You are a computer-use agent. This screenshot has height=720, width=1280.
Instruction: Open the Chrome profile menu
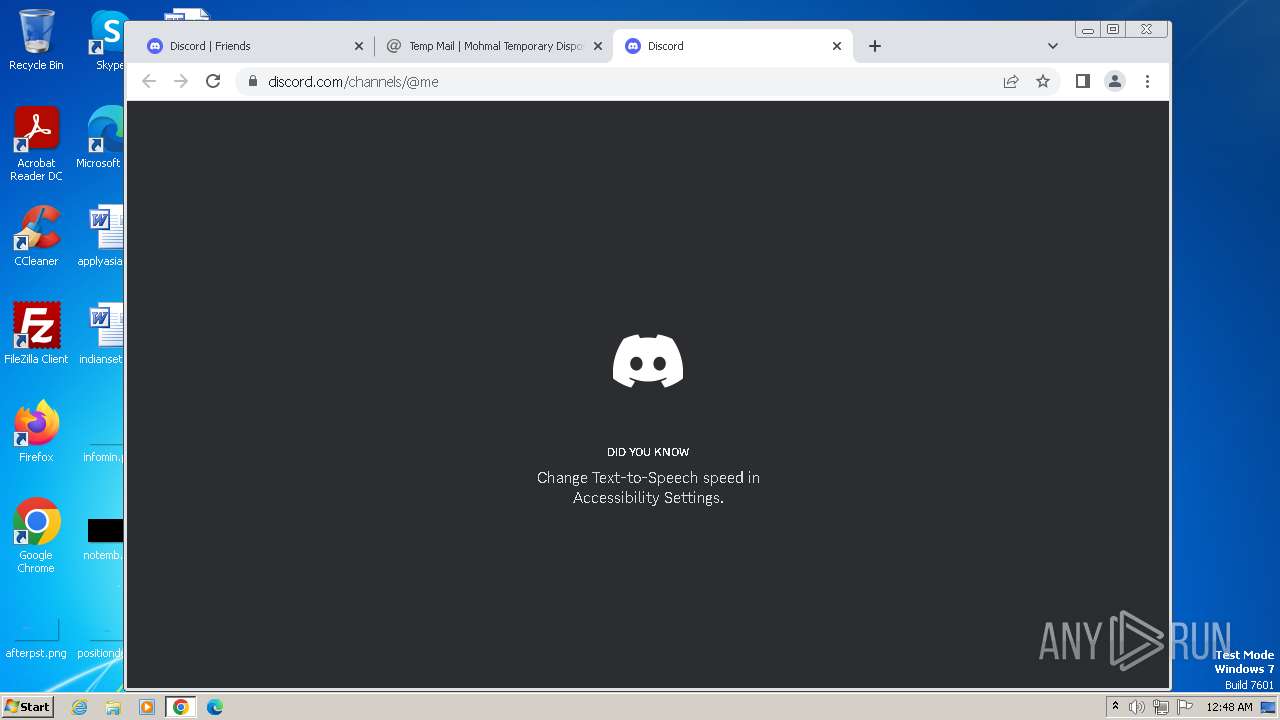click(1115, 81)
